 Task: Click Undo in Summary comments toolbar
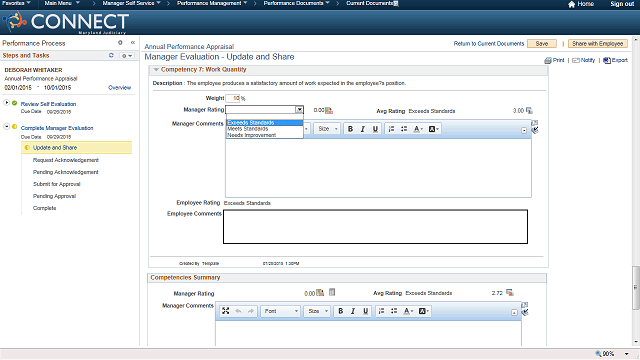click(x=238, y=311)
